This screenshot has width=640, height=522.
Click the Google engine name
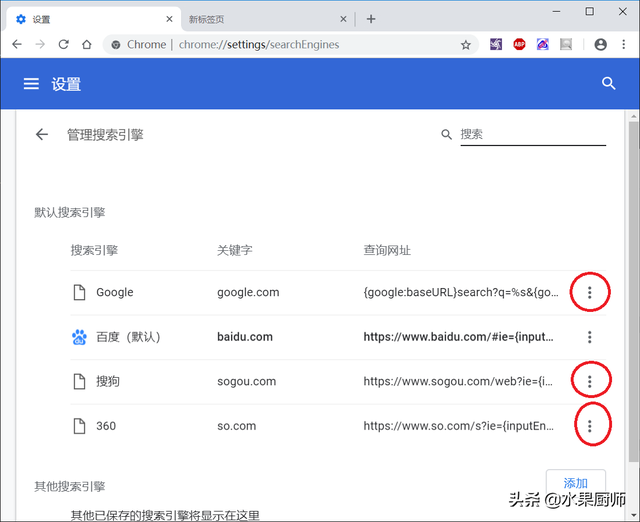115,292
